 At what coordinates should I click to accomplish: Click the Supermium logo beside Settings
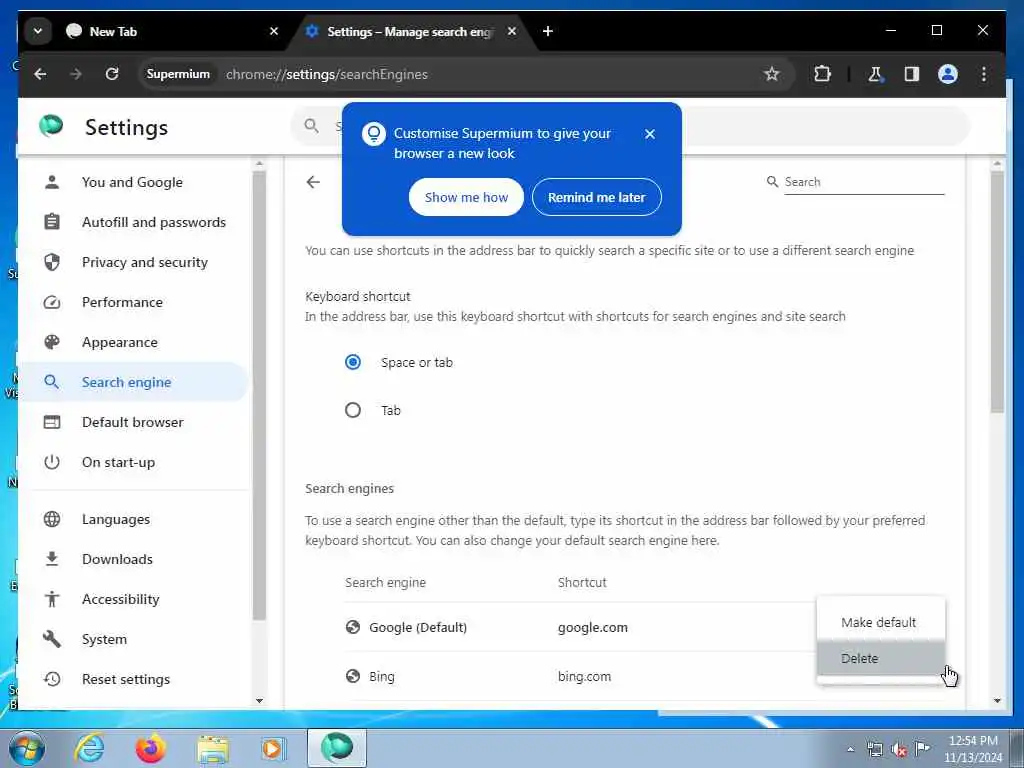point(51,125)
